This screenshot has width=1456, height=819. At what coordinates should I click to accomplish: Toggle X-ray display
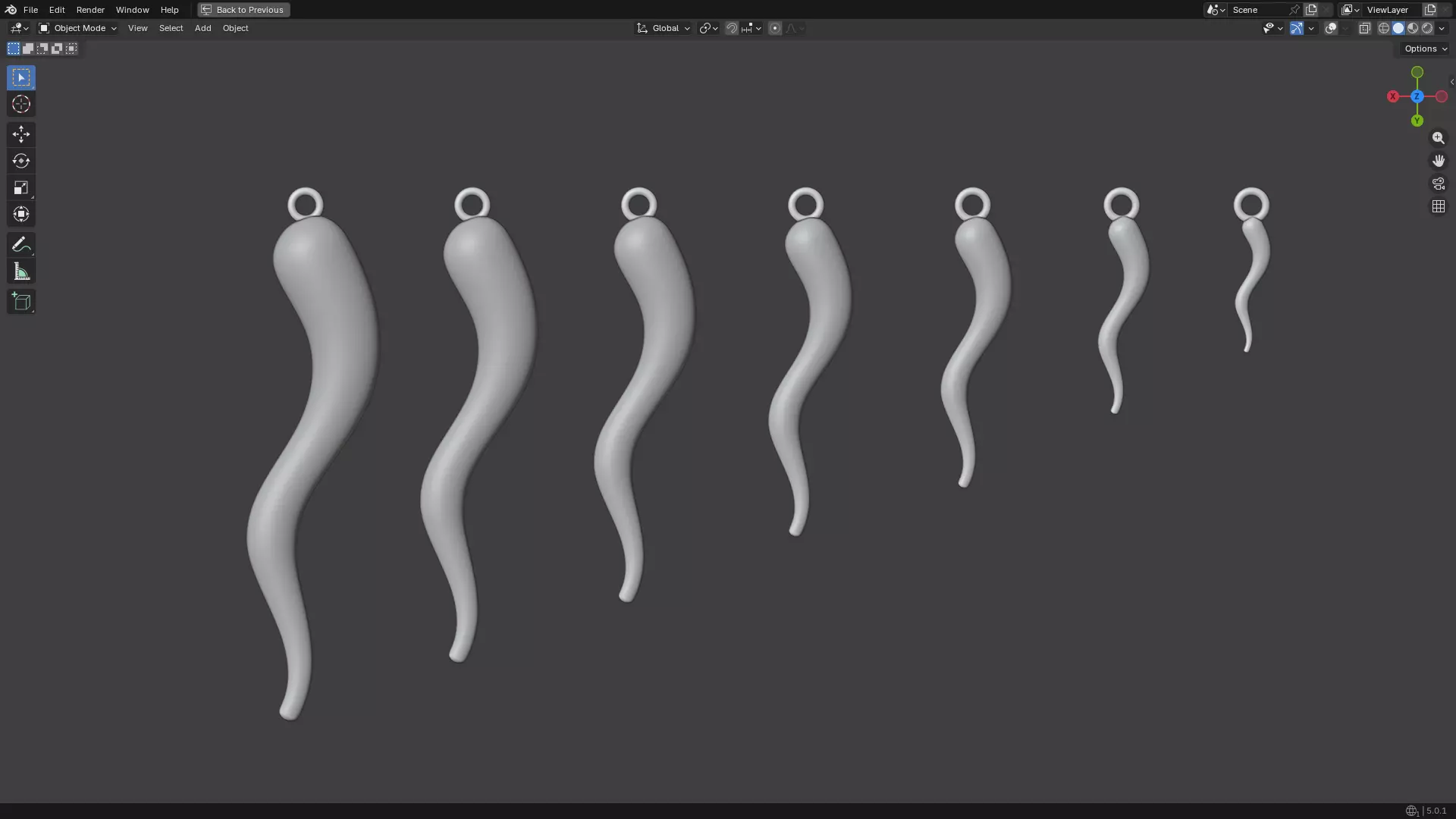(x=1364, y=28)
